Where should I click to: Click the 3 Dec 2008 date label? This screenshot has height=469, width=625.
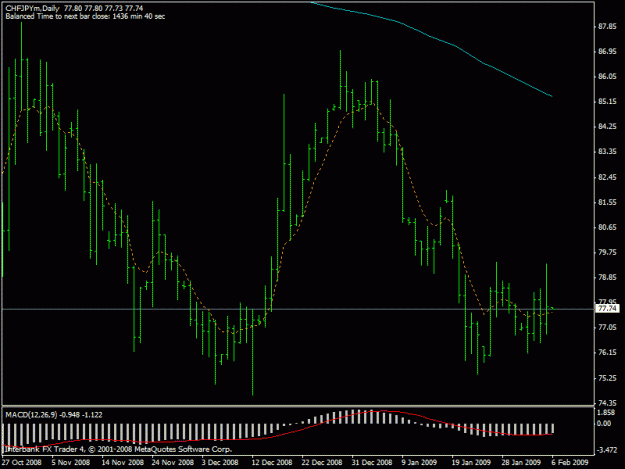(220, 463)
